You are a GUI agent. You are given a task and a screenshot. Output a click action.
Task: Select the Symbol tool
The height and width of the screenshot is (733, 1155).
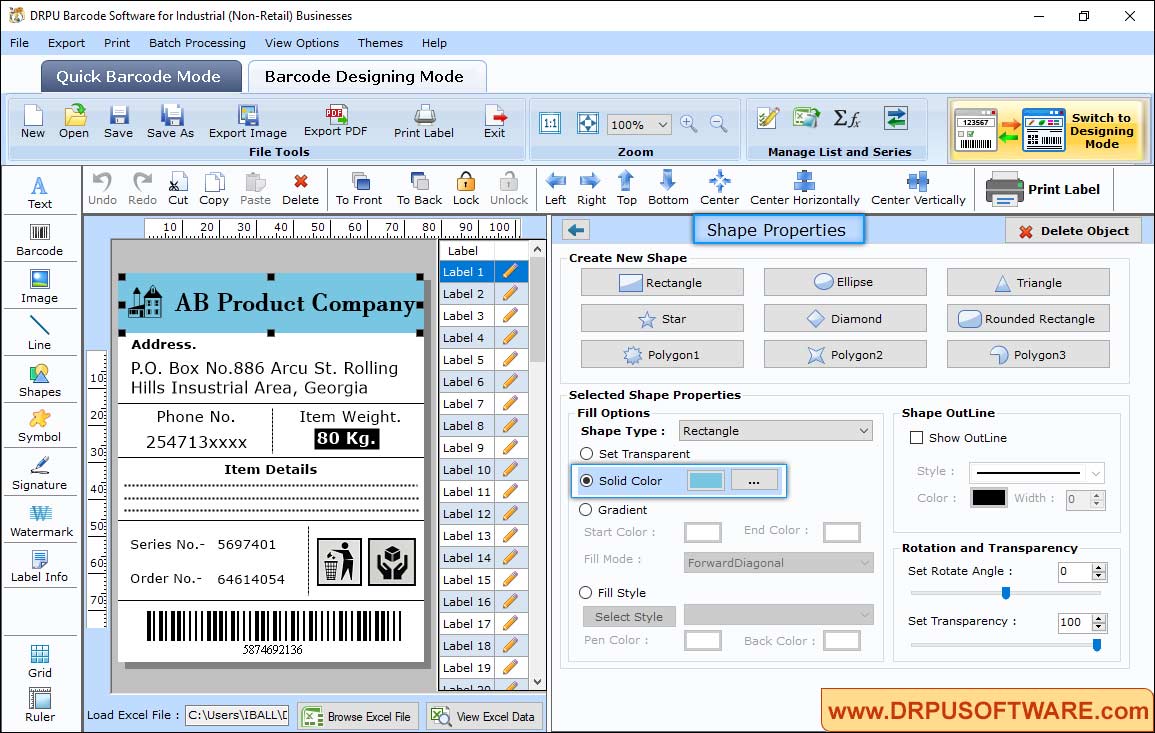tap(40, 427)
